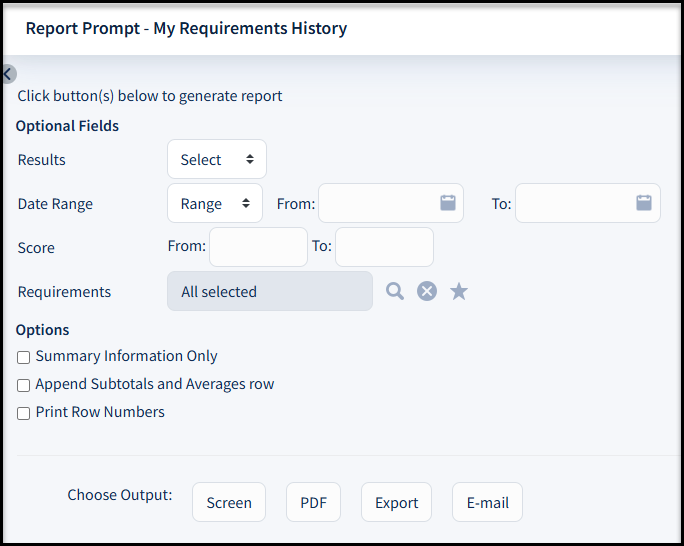Viewport: 684px width, 546px height.
Task: Click the collapse arrow at top-left corner
Action: click(8, 73)
